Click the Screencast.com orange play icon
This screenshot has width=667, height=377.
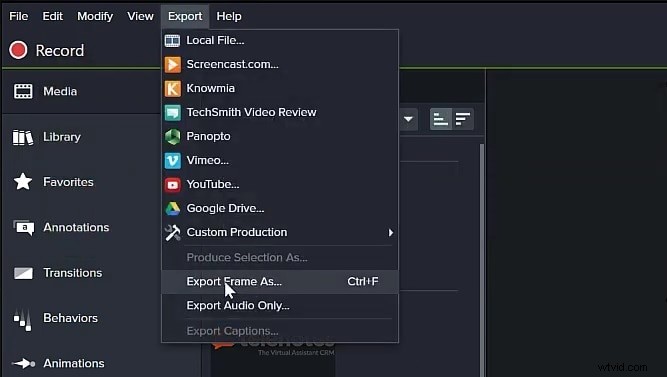pyautogui.click(x=173, y=65)
